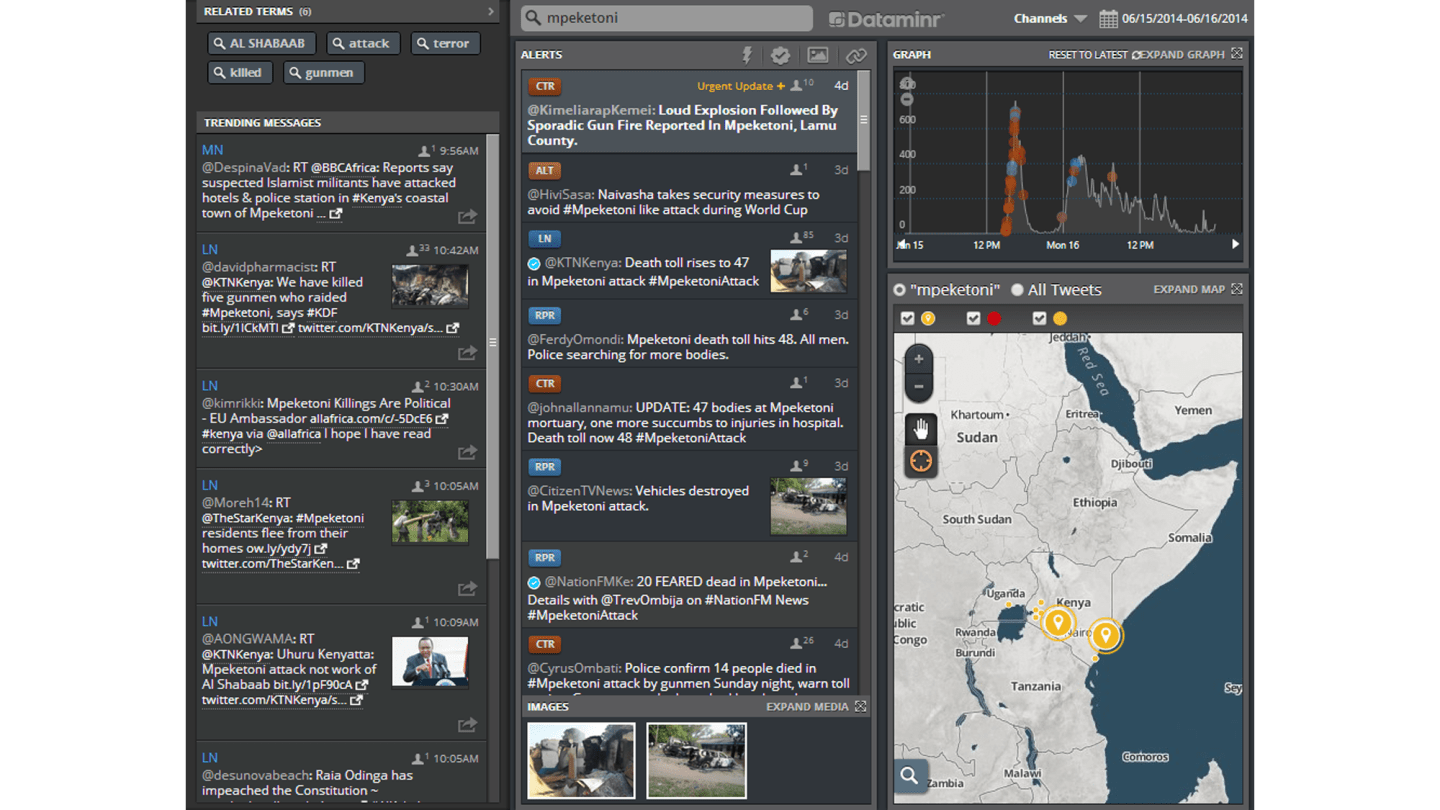Toggle the image filter icon in Alerts
The height and width of the screenshot is (810, 1440).
coord(818,56)
